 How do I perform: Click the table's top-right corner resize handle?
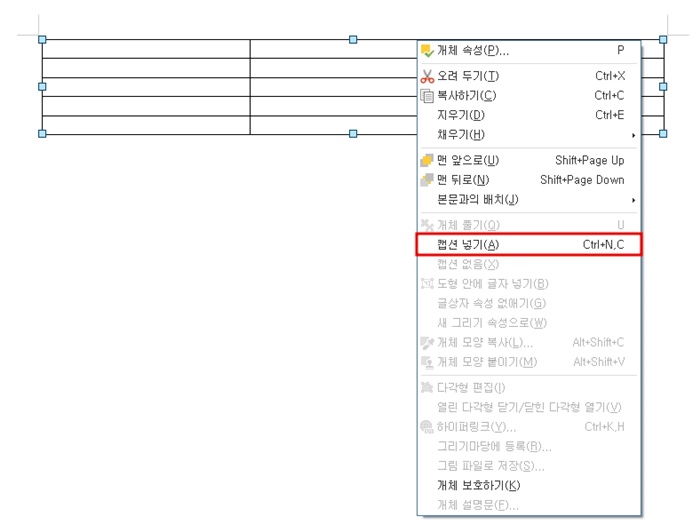(x=663, y=40)
